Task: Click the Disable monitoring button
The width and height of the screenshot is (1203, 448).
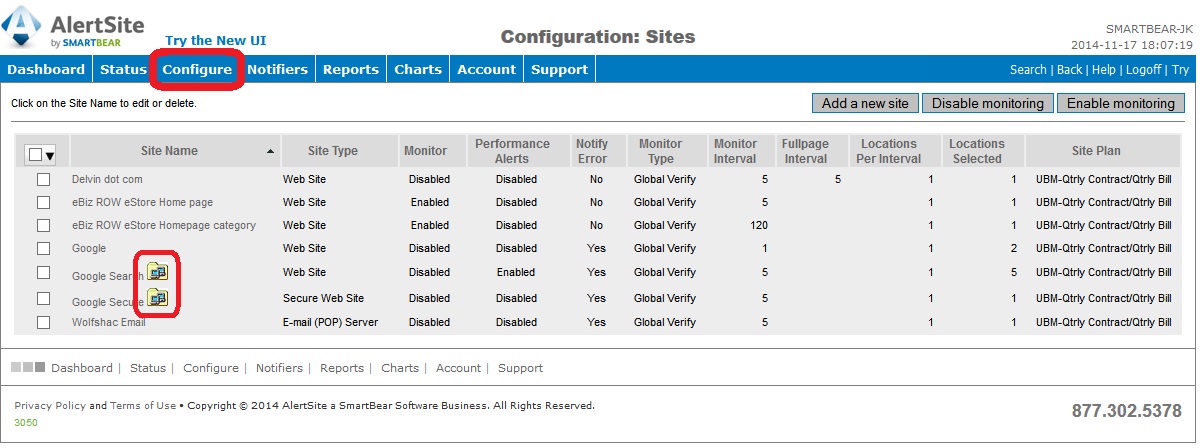Action: (988, 103)
